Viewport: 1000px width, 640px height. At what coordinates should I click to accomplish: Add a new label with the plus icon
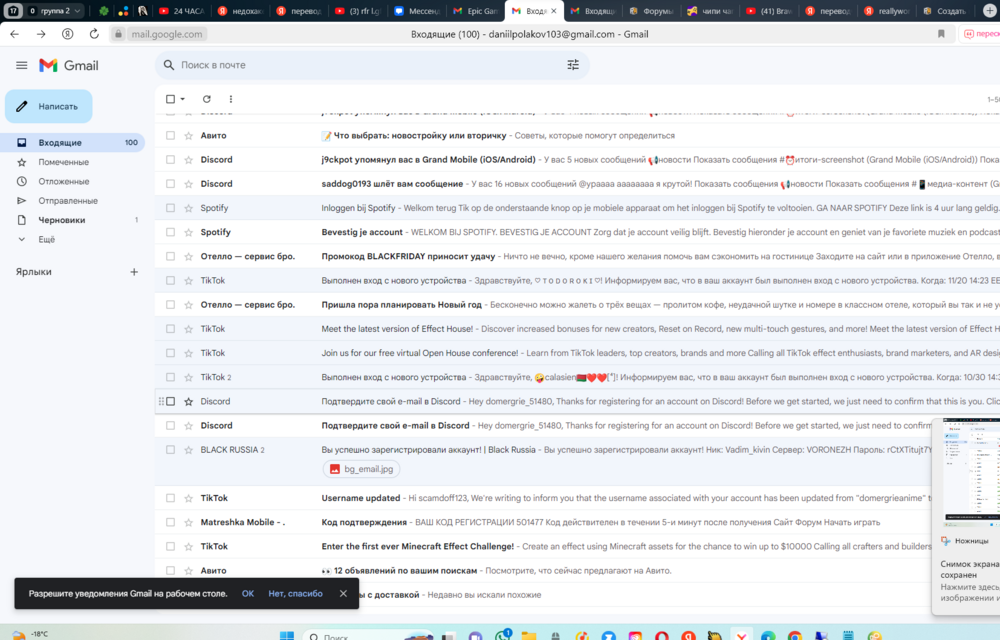(134, 272)
